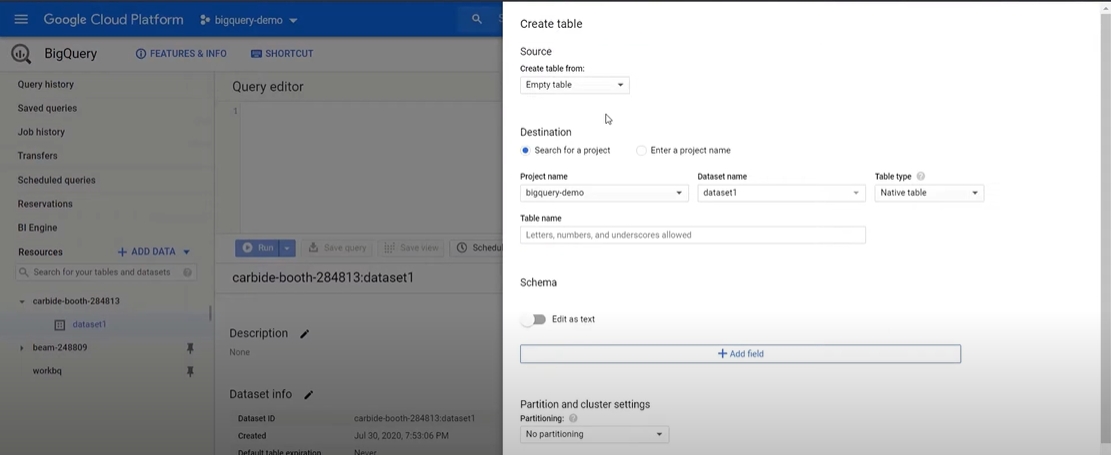
Task: Select the workbq project
Action: tap(47, 371)
